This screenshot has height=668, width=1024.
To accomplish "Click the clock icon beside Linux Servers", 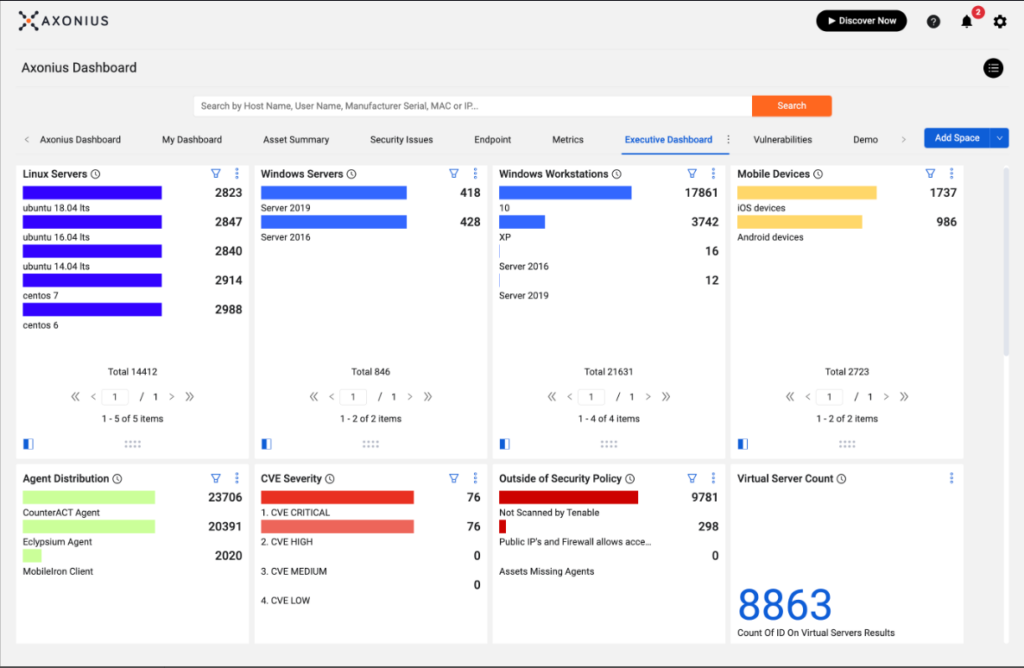I will pos(95,174).
